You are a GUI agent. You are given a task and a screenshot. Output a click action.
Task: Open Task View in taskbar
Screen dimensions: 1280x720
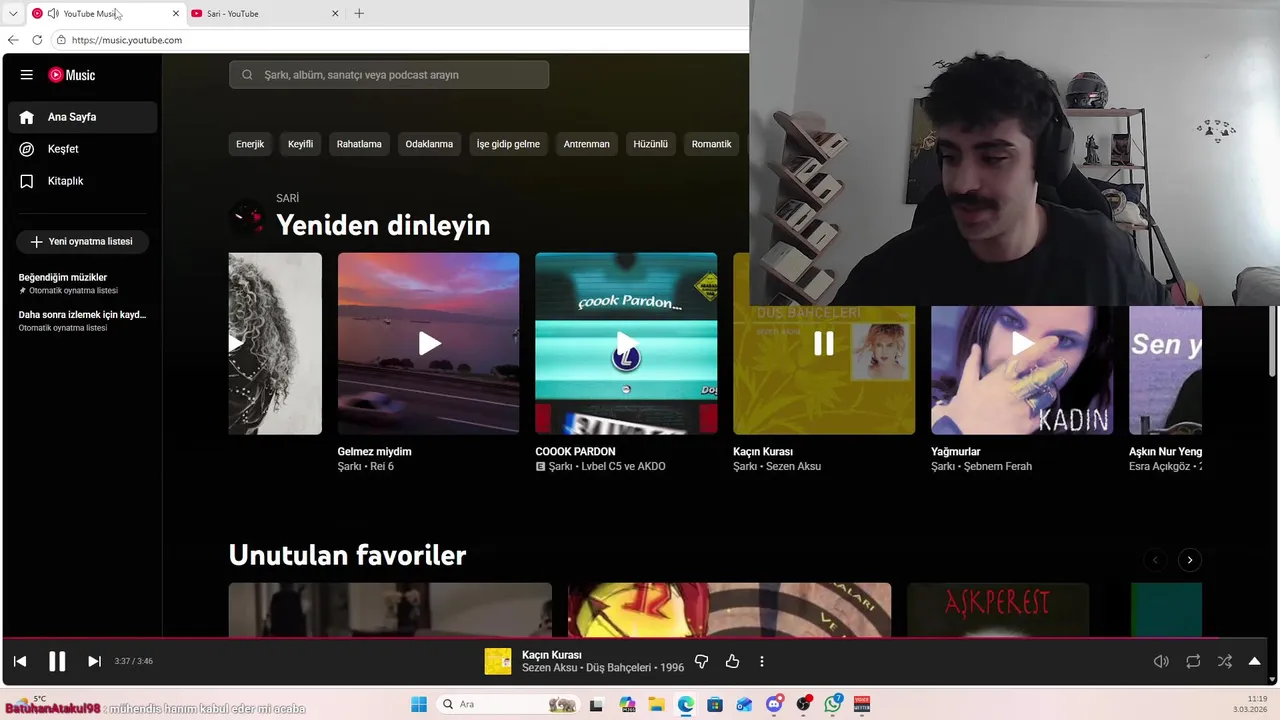pos(596,704)
